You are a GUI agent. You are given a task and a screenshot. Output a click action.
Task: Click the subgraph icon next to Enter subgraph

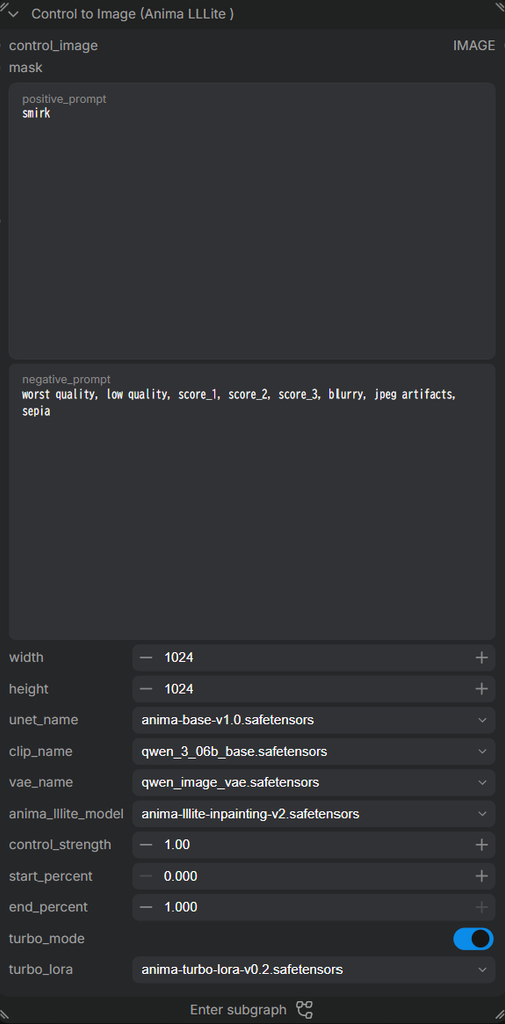[304, 1009]
